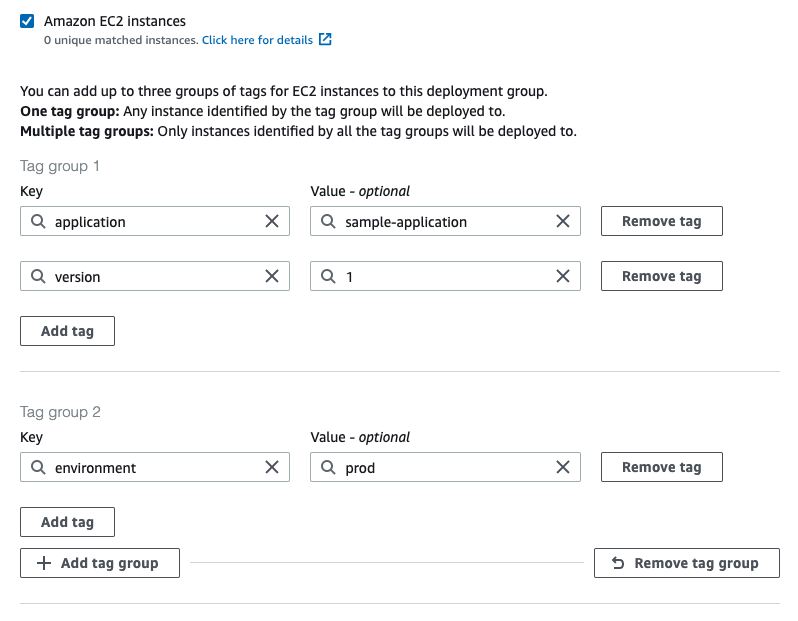Remove the application tag from Tag group 1
The image size is (798, 621).
tap(661, 221)
